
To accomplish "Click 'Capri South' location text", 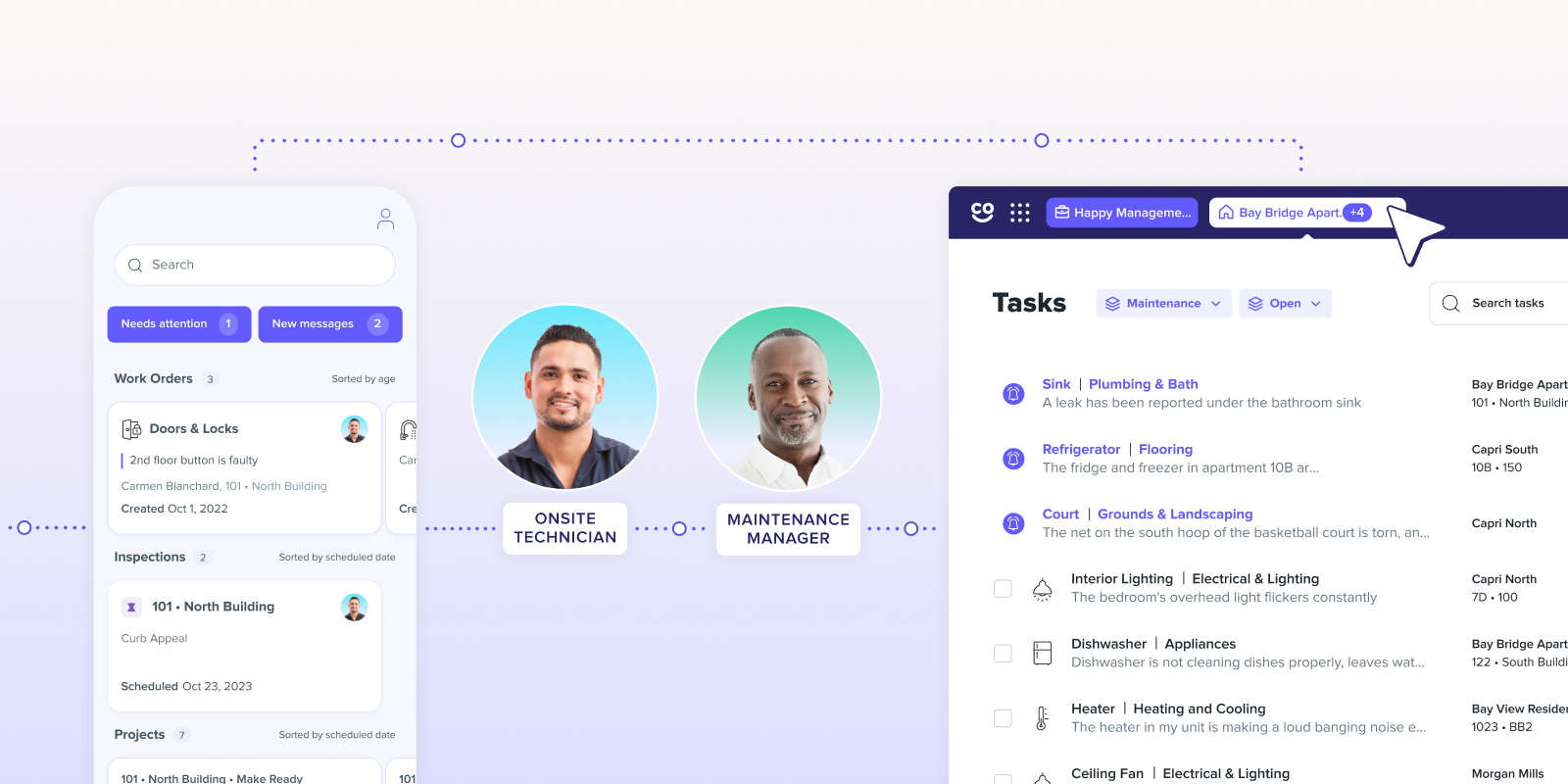I will pyautogui.click(x=1504, y=450).
